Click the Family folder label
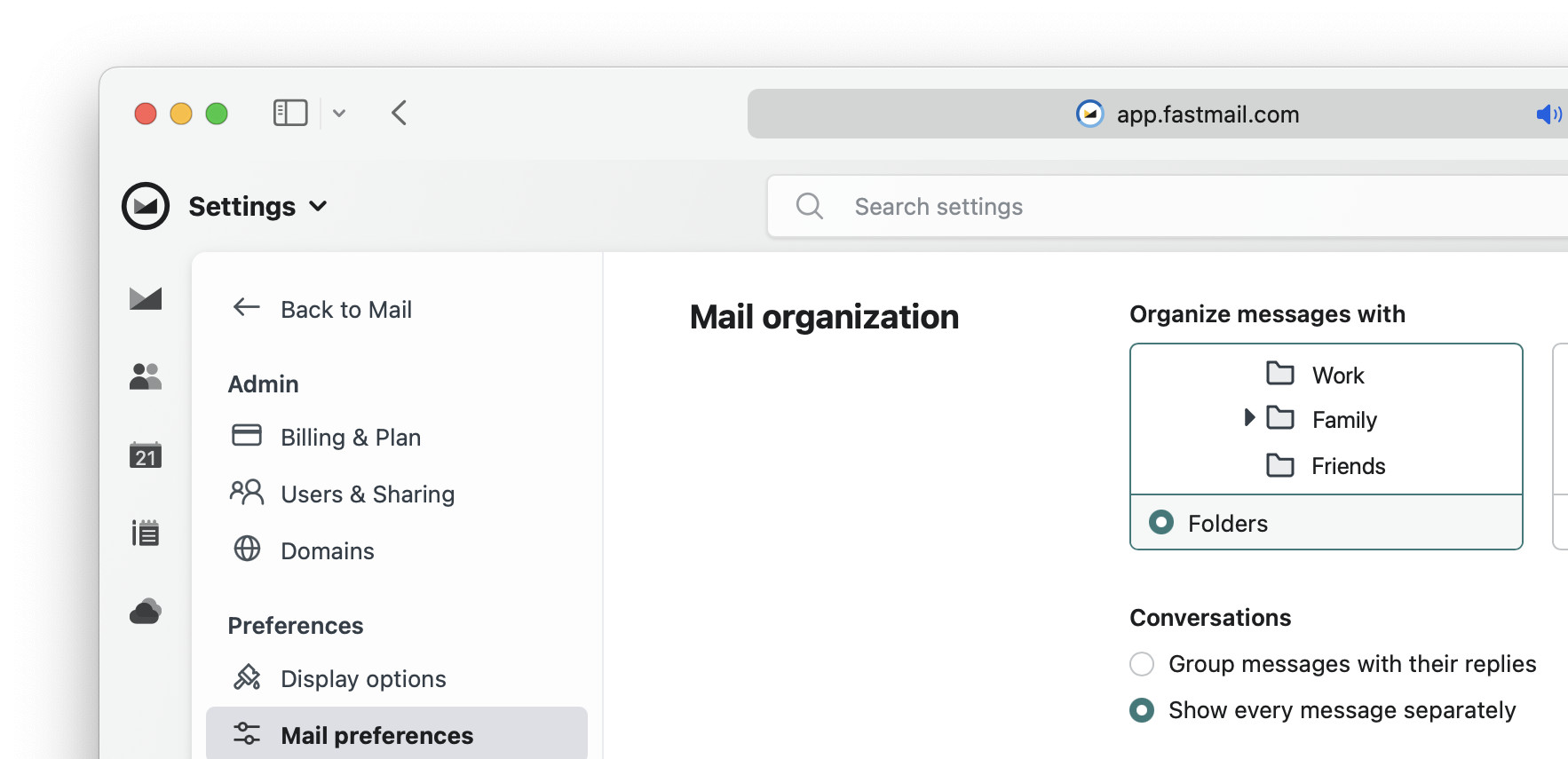This screenshot has height=759, width=1568. coord(1344,420)
